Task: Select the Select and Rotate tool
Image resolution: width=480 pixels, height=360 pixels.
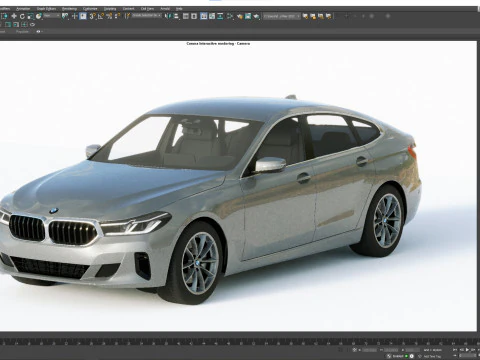Action: [x=22, y=16]
